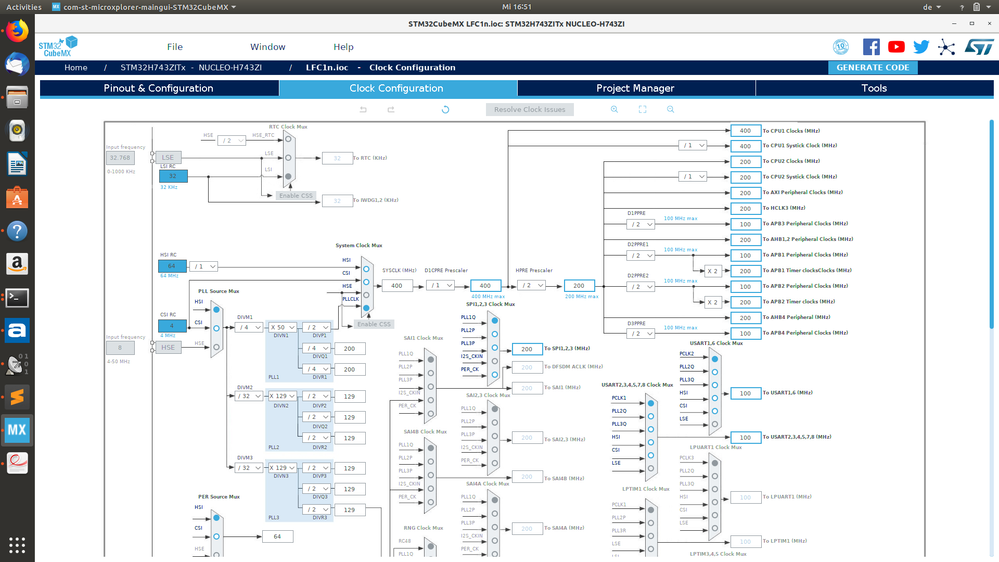
Task: Open the HPRE Prescaler dropdown
Action: (532, 285)
